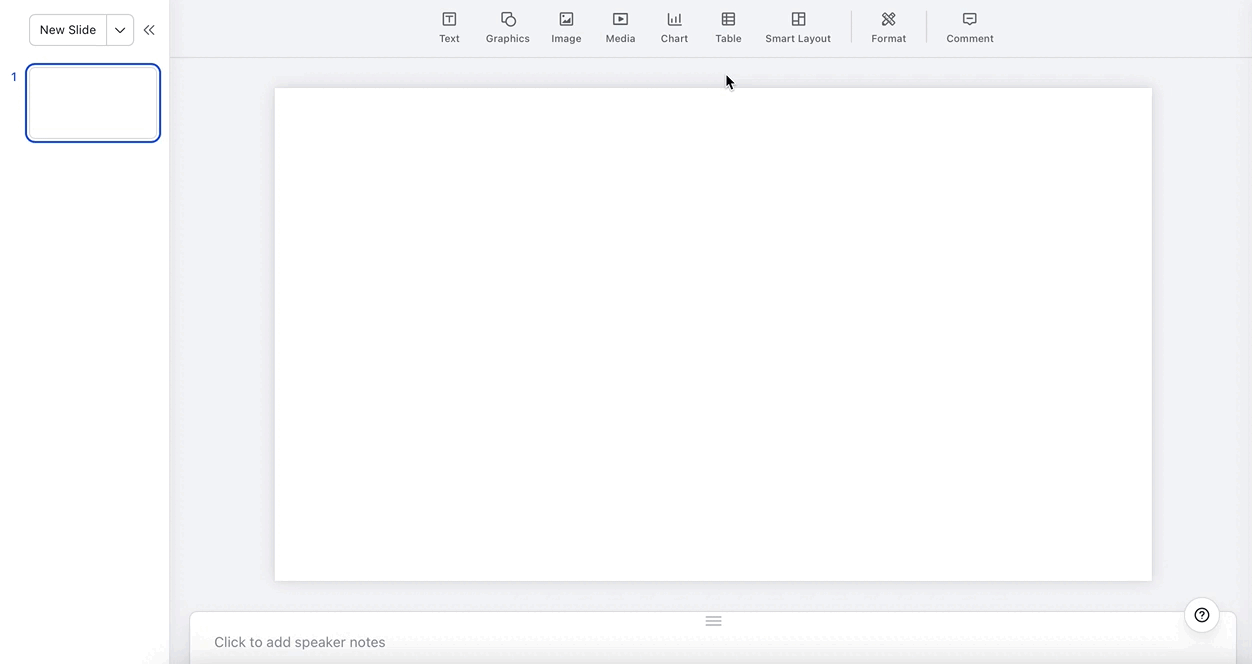The height and width of the screenshot is (664, 1252).
Task: Select the slide 1 thumbnail
Action: (93, 103)
